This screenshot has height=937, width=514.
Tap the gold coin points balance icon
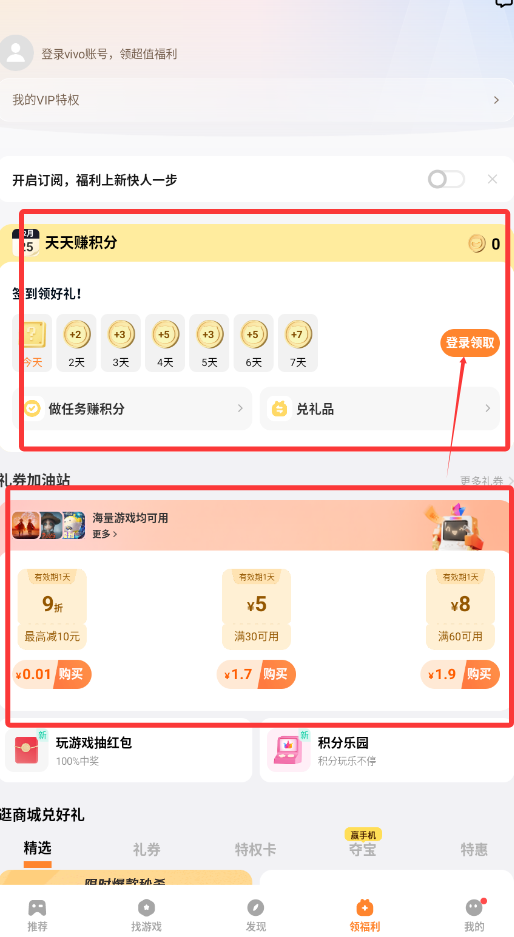[x=477, y=244]
